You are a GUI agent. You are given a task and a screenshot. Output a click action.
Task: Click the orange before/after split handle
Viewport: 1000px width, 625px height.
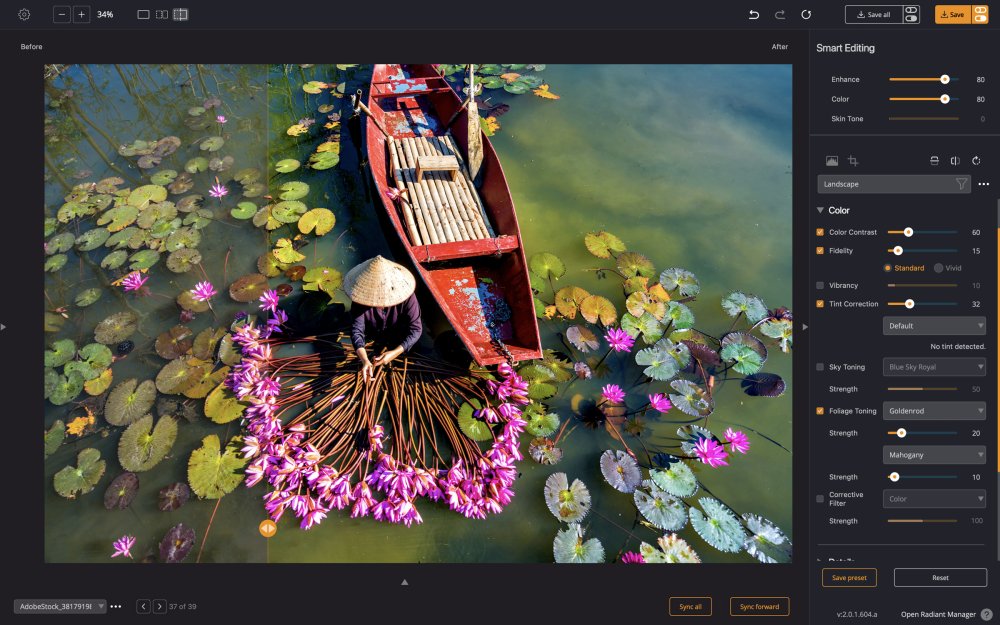click(268, 528)
